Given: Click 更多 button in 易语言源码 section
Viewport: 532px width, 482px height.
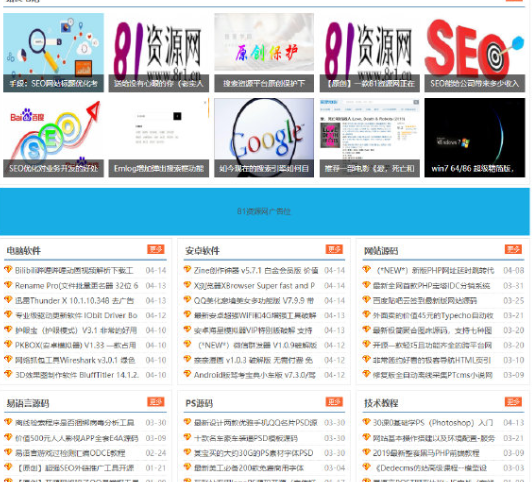Looking at the screenshot, I should tap(156, 402).
